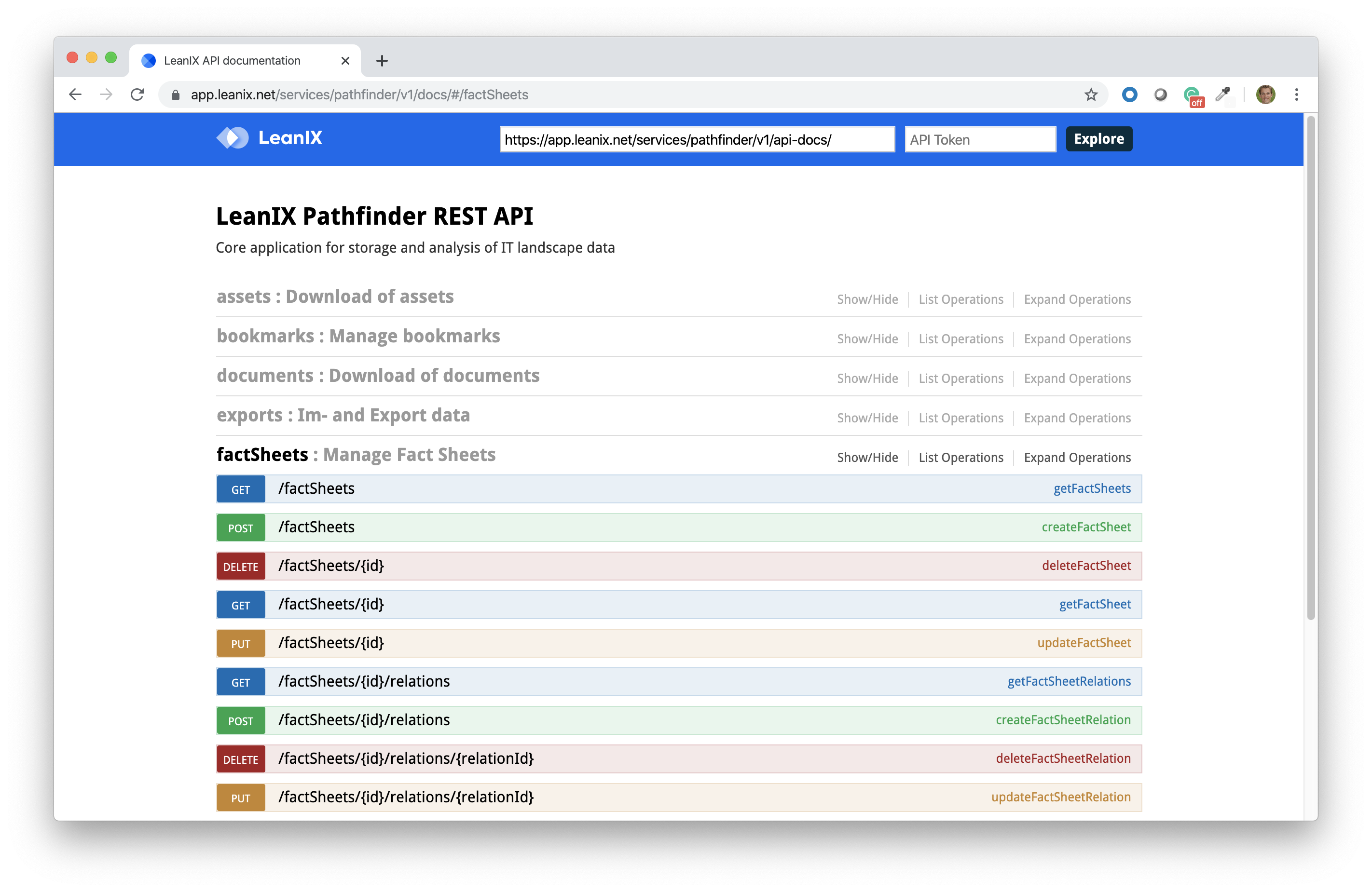Open a new tab with plus button
The height and width of the screenshot is (892, 1372).
click(x=382, y=60)
